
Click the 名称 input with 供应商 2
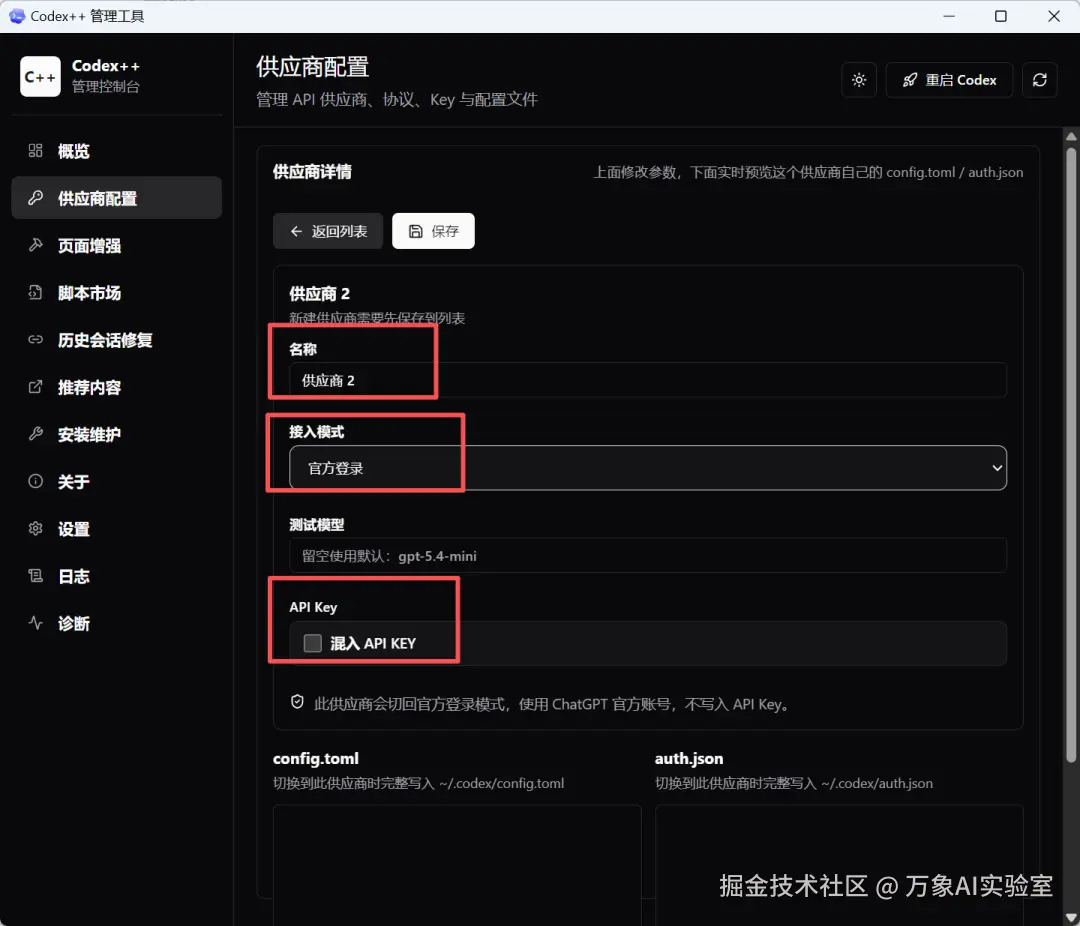(647, 380)
